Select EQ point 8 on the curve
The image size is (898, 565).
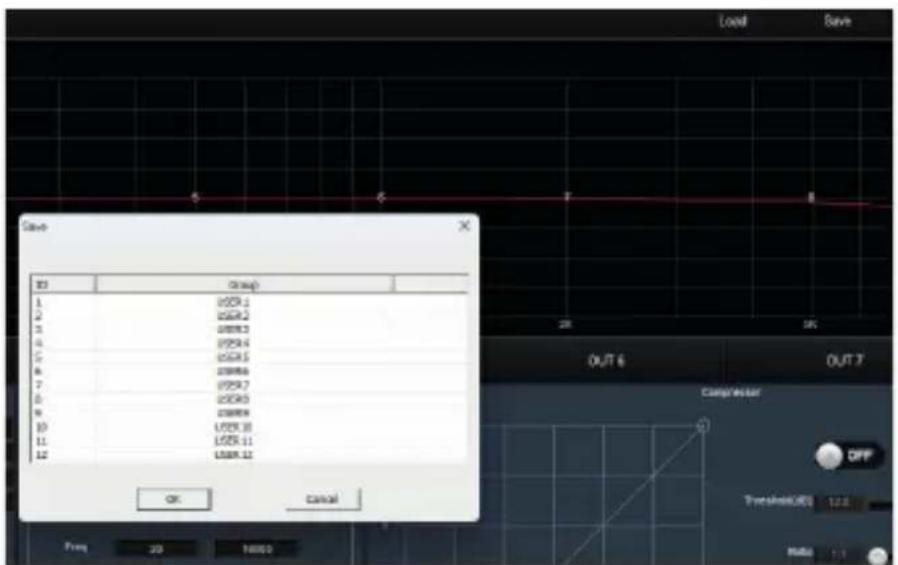811,197
